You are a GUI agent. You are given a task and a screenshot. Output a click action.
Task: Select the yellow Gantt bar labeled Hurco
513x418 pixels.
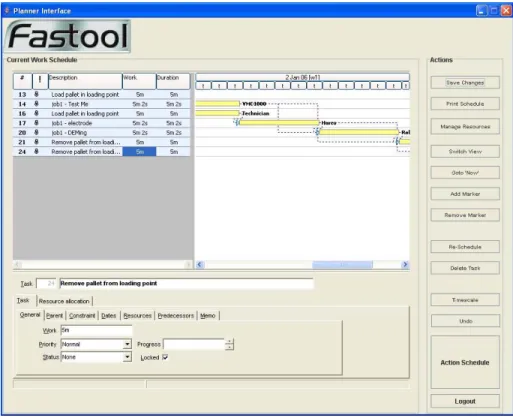point(279,123)
